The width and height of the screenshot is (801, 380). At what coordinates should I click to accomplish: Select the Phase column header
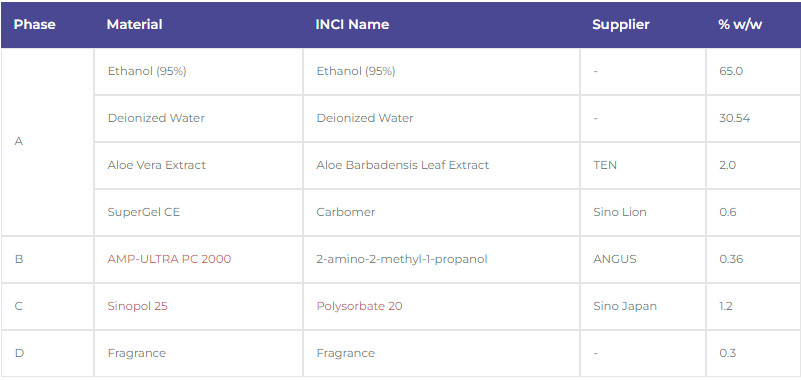point(35,25)
